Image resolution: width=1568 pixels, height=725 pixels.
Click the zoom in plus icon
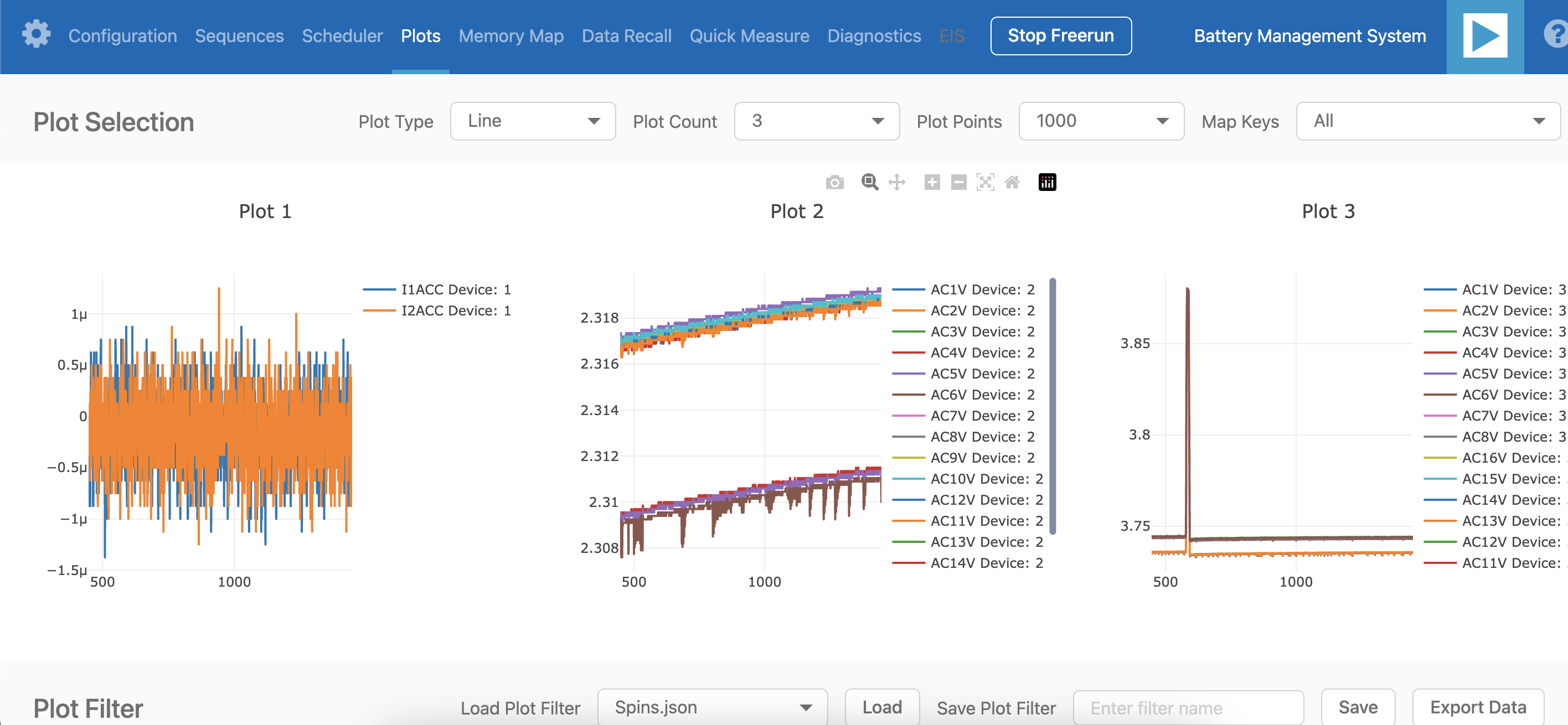pos(931,183)
